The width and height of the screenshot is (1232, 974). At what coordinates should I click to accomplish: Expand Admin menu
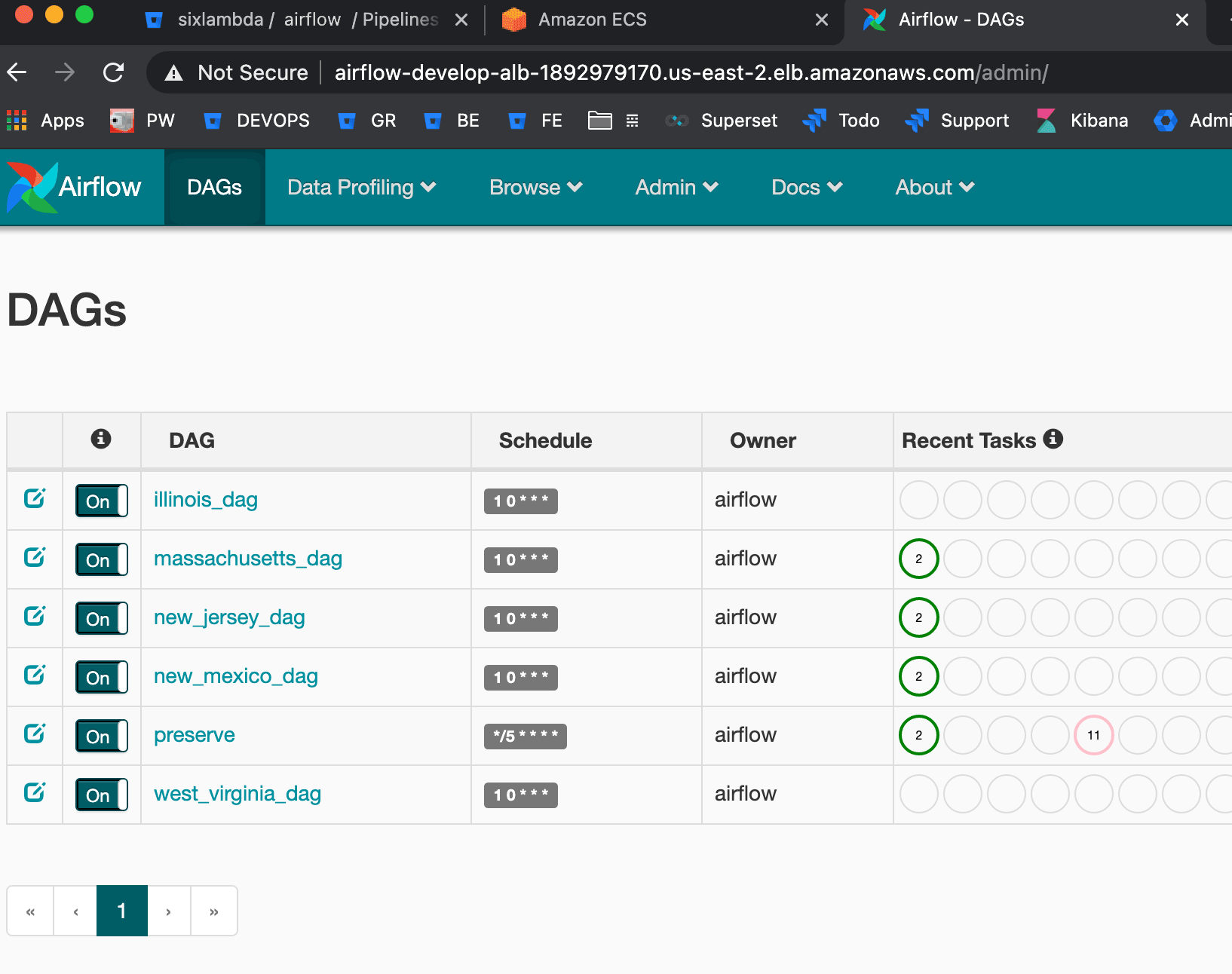(676, 187)
